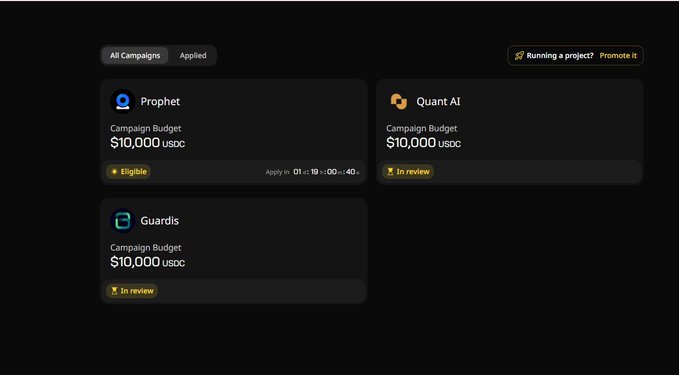Viewport: 679px width, 375px height.
Task: Click the hourglass icon in Quant AI status
Action: click(390, 171)
